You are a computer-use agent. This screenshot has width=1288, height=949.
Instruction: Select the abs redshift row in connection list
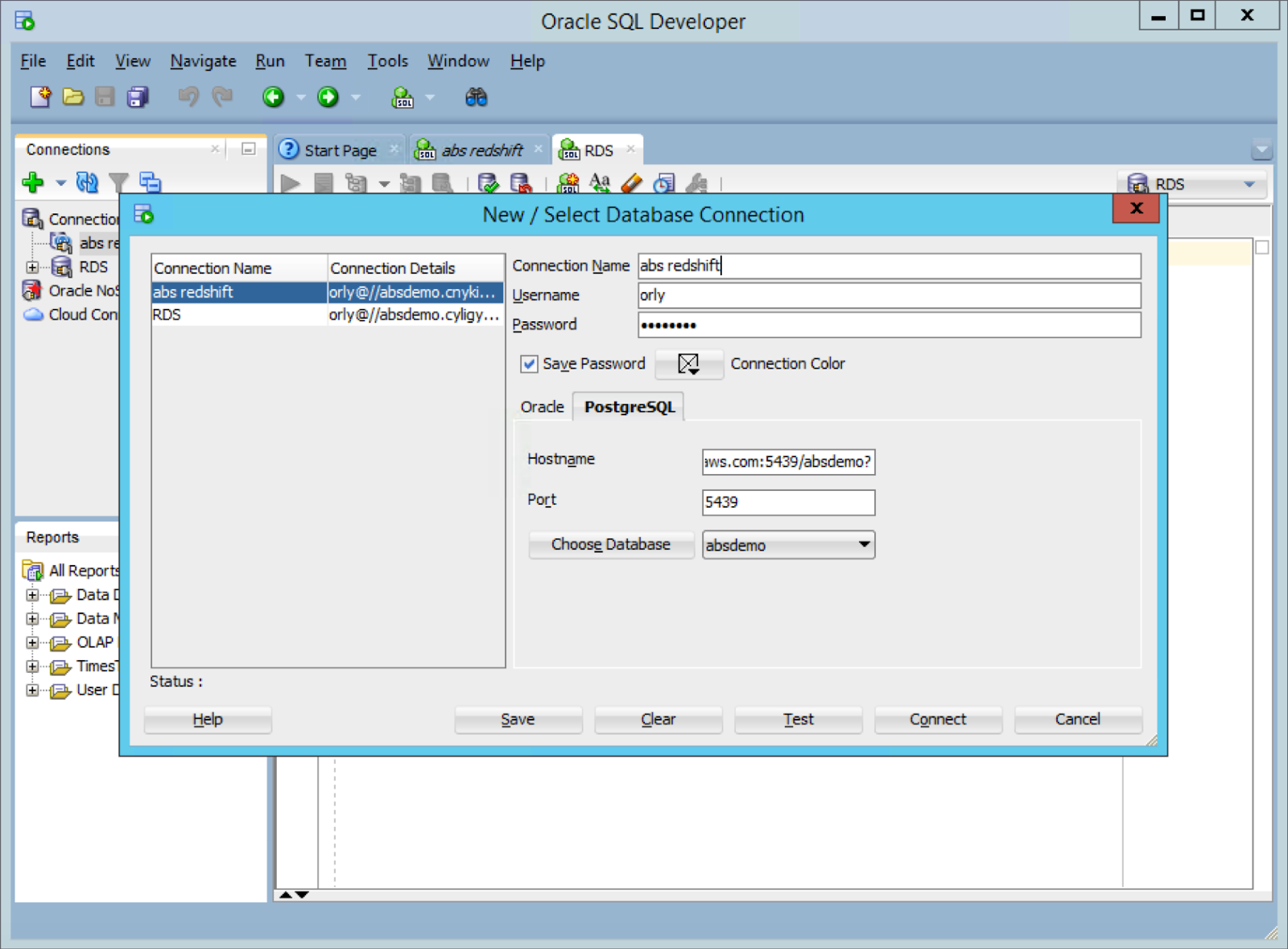[x=328, y=292]
